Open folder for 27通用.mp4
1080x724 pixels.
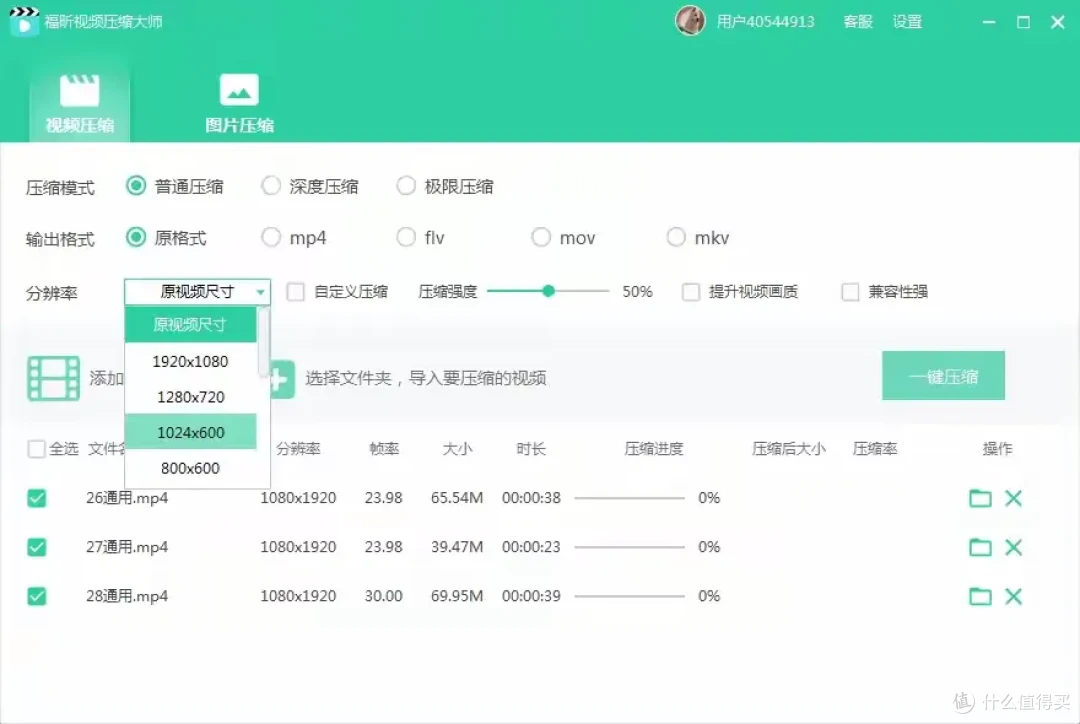coord(980,547)
